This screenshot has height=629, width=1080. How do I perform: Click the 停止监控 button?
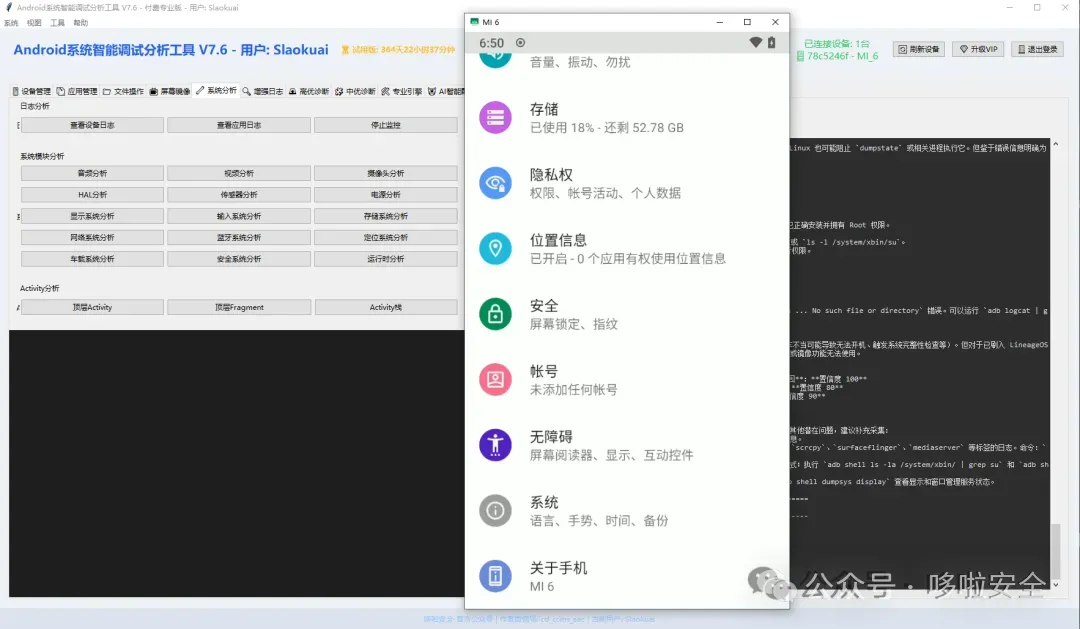(x=386, y=125)
